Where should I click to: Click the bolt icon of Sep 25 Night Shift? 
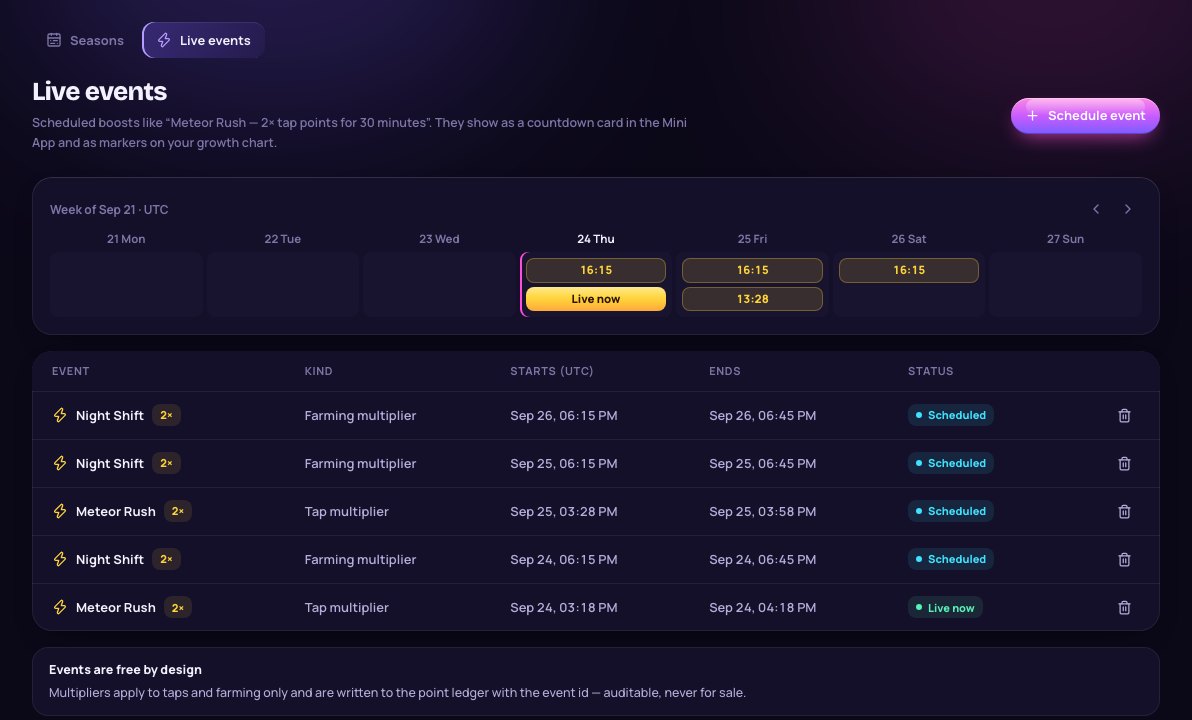(x=60, y=463)
